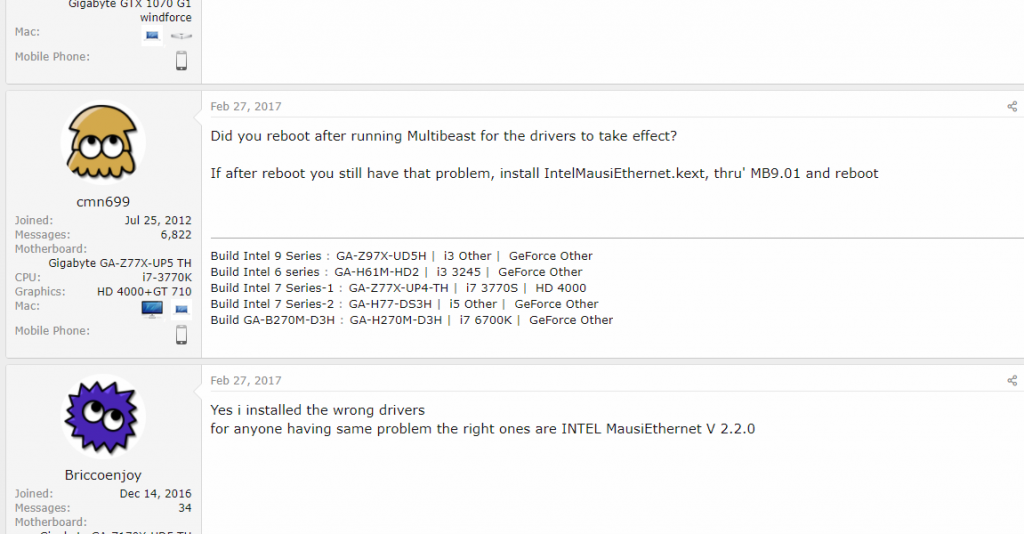Click the Build Intel 9 Series signature line
Image resolution: width=1024 pixels, height=534 pixels.
pos(402,256)
